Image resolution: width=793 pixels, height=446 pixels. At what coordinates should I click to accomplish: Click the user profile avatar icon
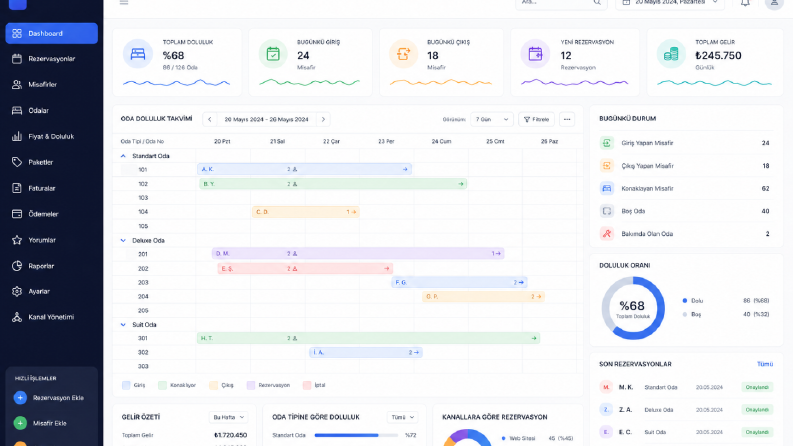coord(774,3)
